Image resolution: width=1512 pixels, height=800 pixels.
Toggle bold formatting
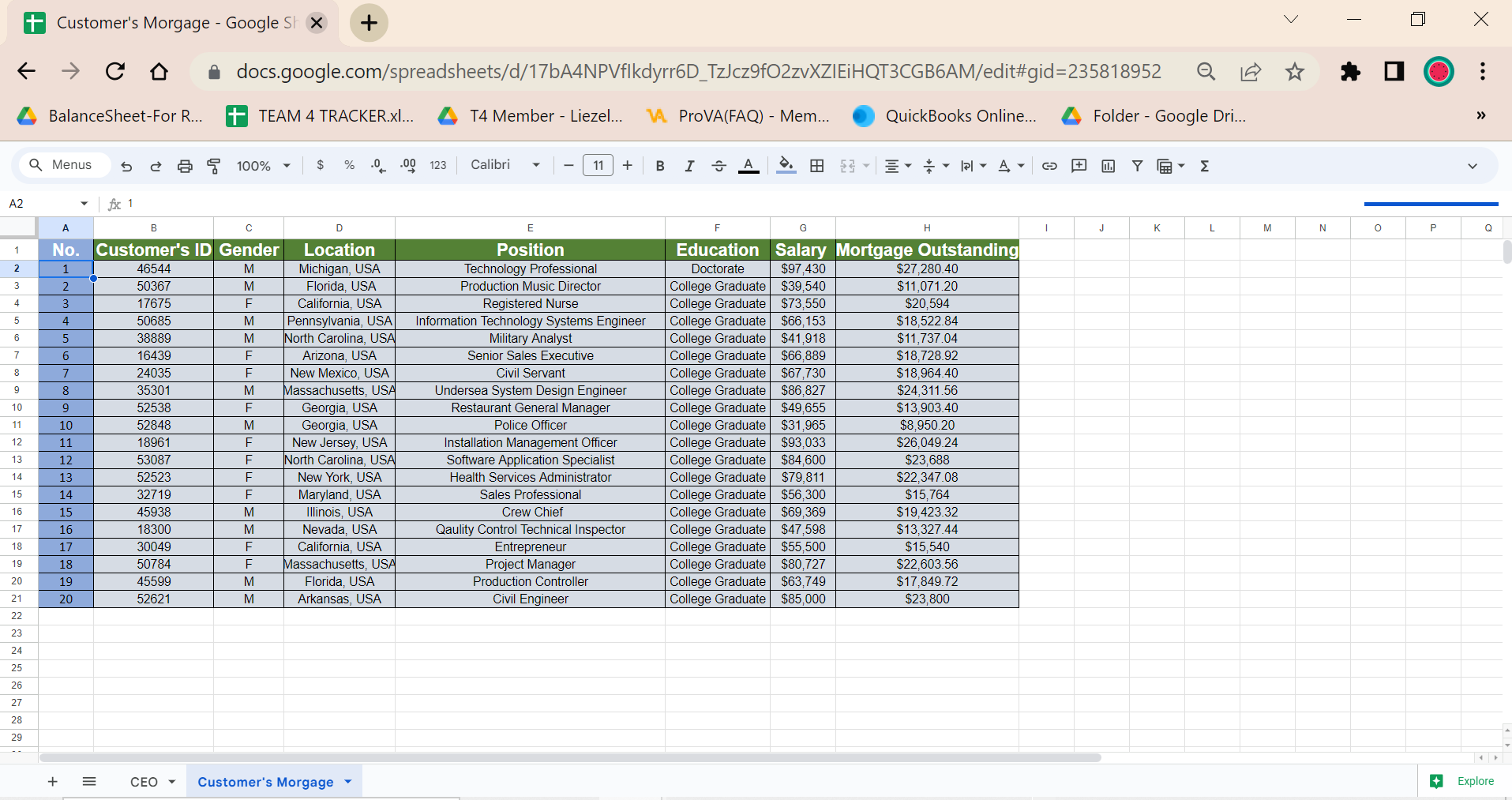pos(660,166)
